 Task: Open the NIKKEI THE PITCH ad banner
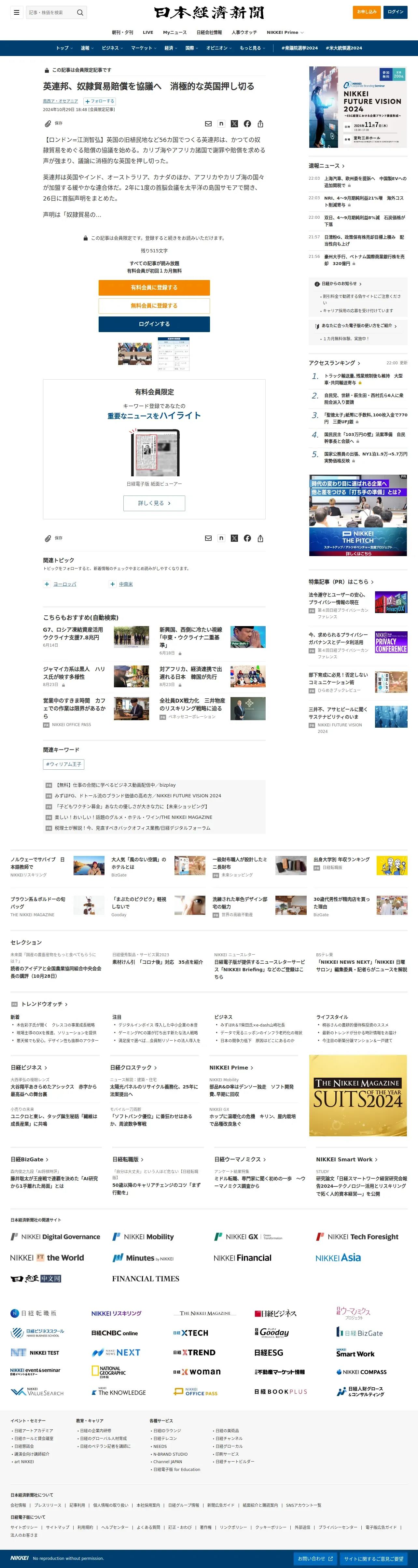pyautogui.click(x=358, y=516)
